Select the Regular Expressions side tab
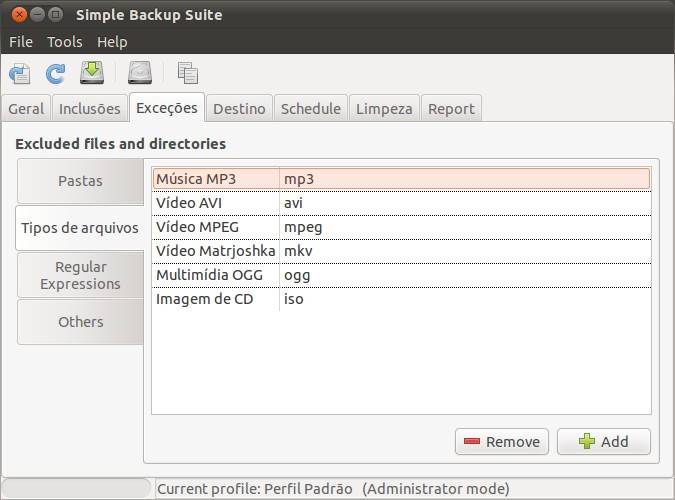 point(81,275)
